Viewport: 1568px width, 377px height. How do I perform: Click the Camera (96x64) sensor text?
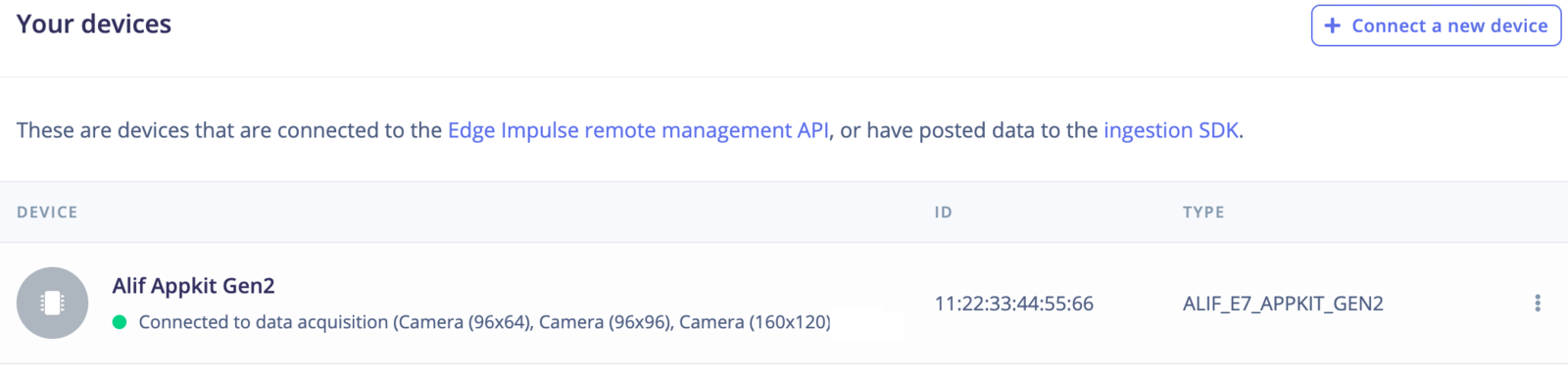point(464,322)
